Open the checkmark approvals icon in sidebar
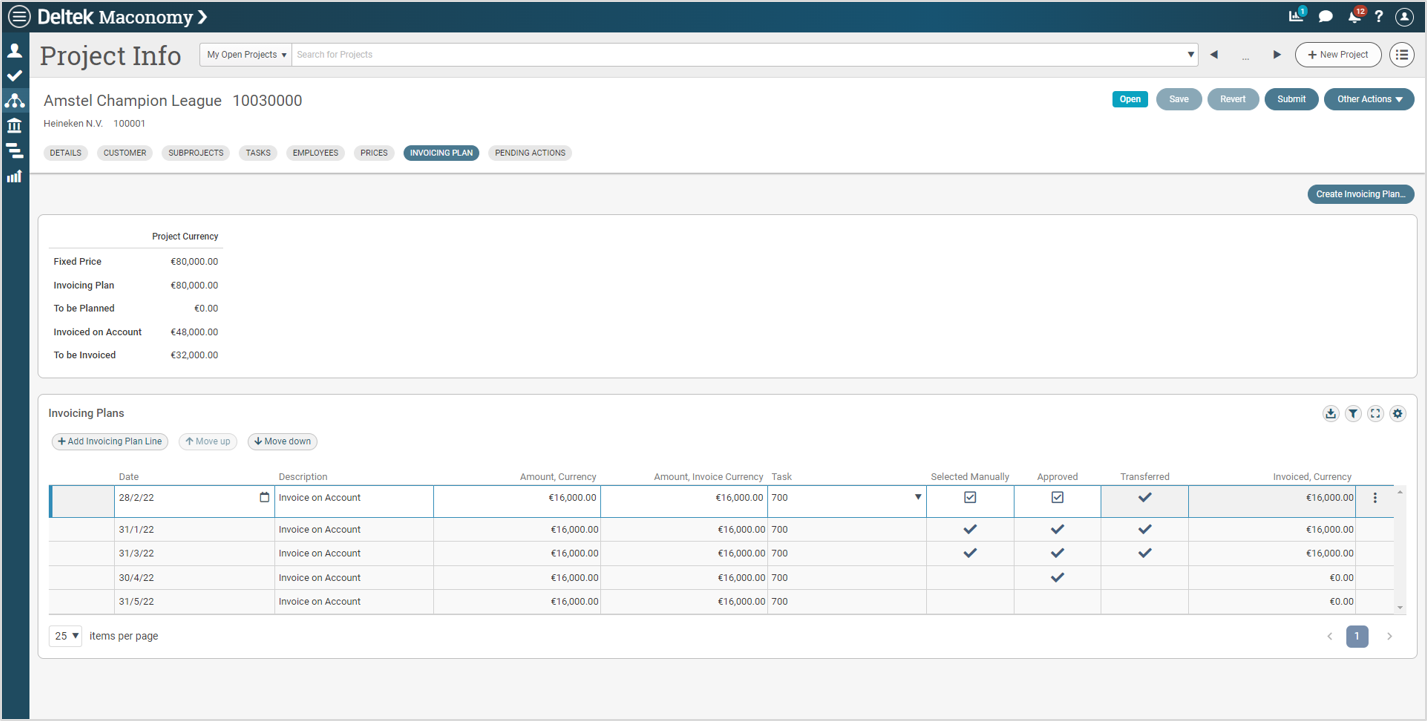1427x721 pixels. tap(15, 76)
